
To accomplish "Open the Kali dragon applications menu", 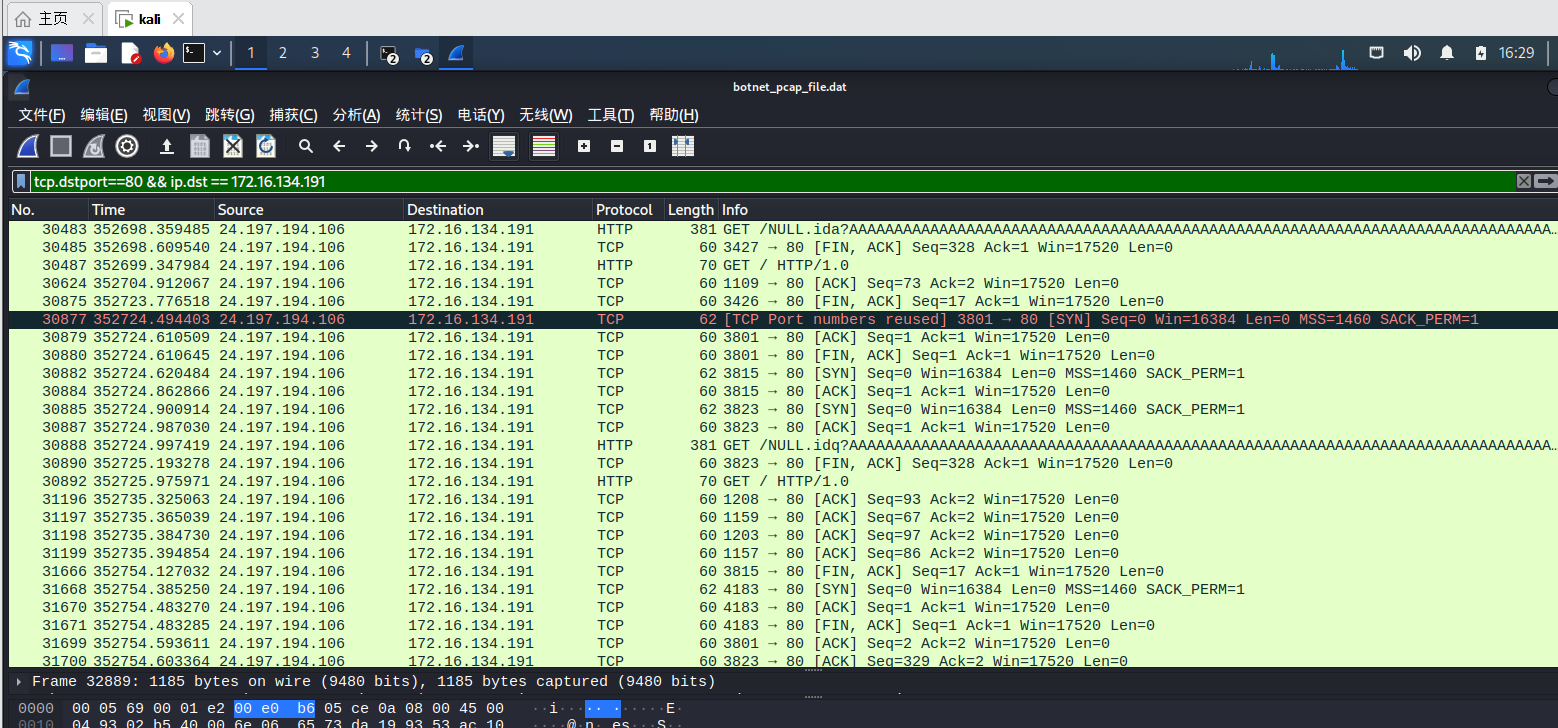I will [x=20, y=53].
